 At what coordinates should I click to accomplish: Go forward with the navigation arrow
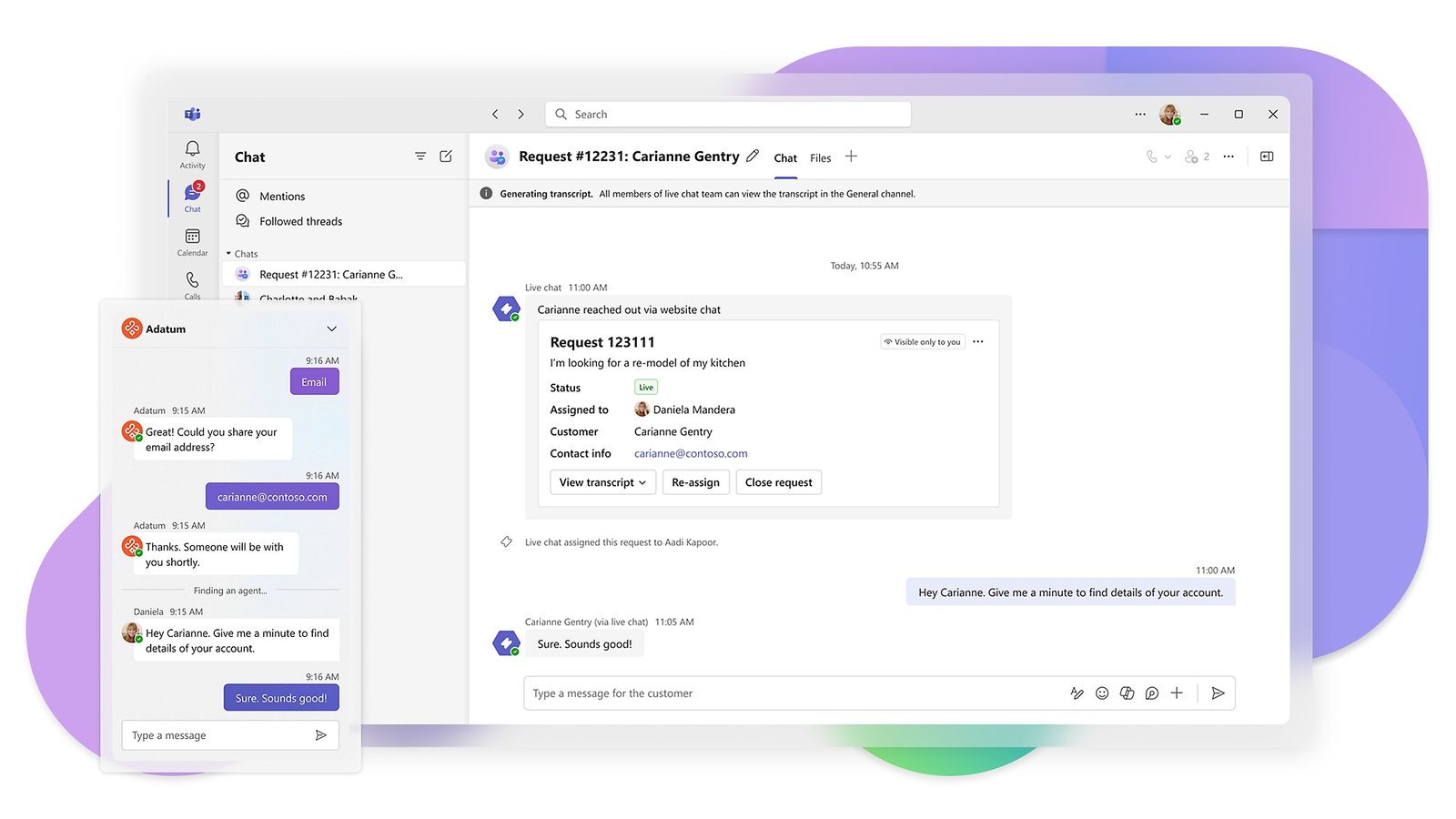pyautogui.click(x=521, y=114)
